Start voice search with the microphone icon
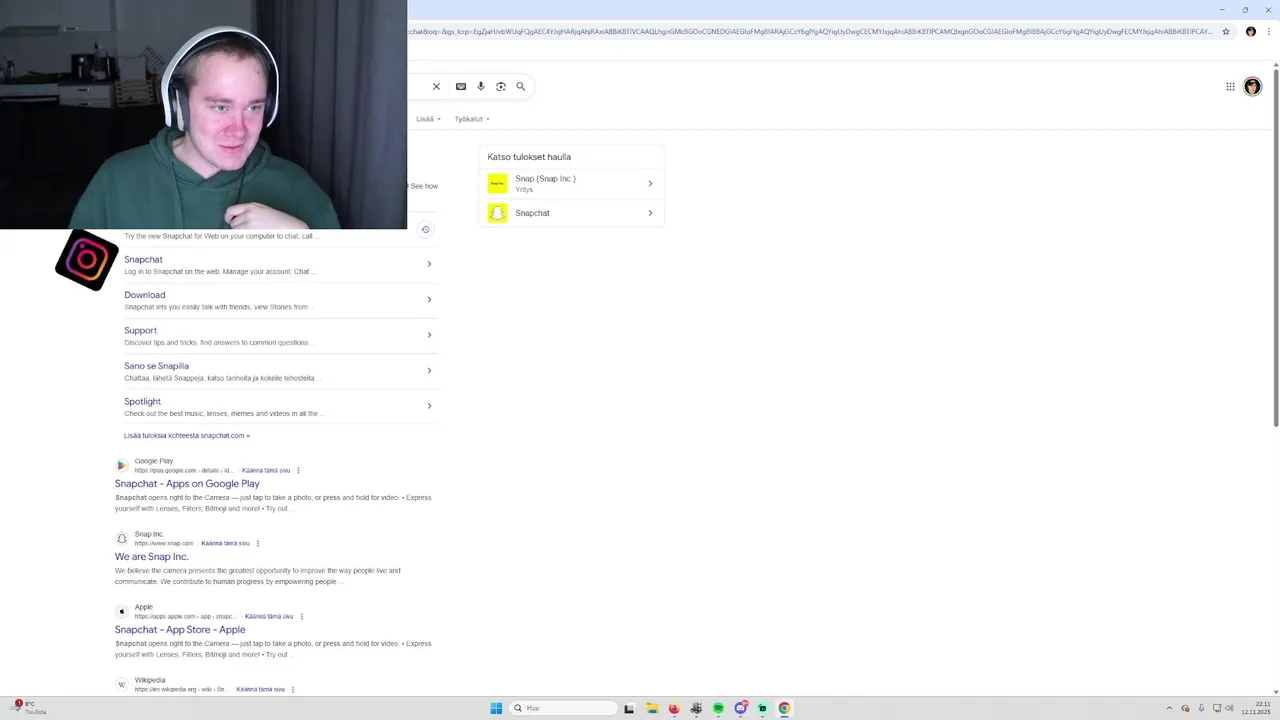This screenshot has height=720, width=1280. [481, 87]
